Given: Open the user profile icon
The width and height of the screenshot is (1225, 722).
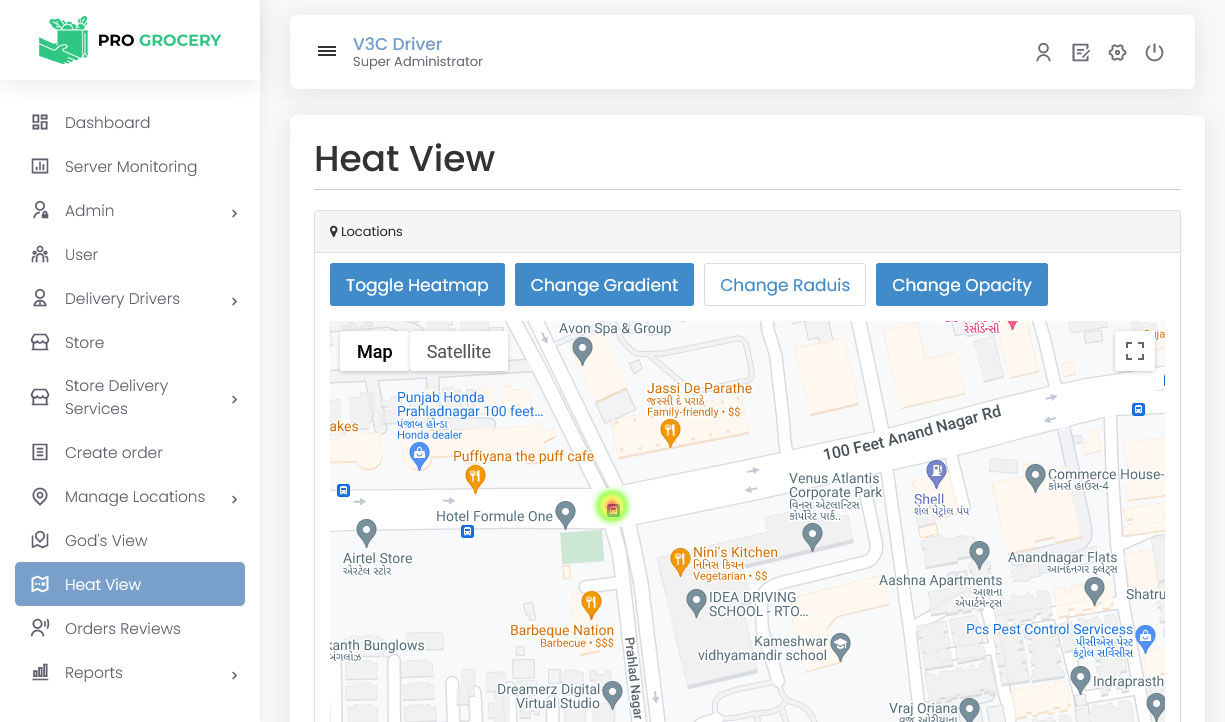Looking at the screenshot, I should [x=1043, y=53].
